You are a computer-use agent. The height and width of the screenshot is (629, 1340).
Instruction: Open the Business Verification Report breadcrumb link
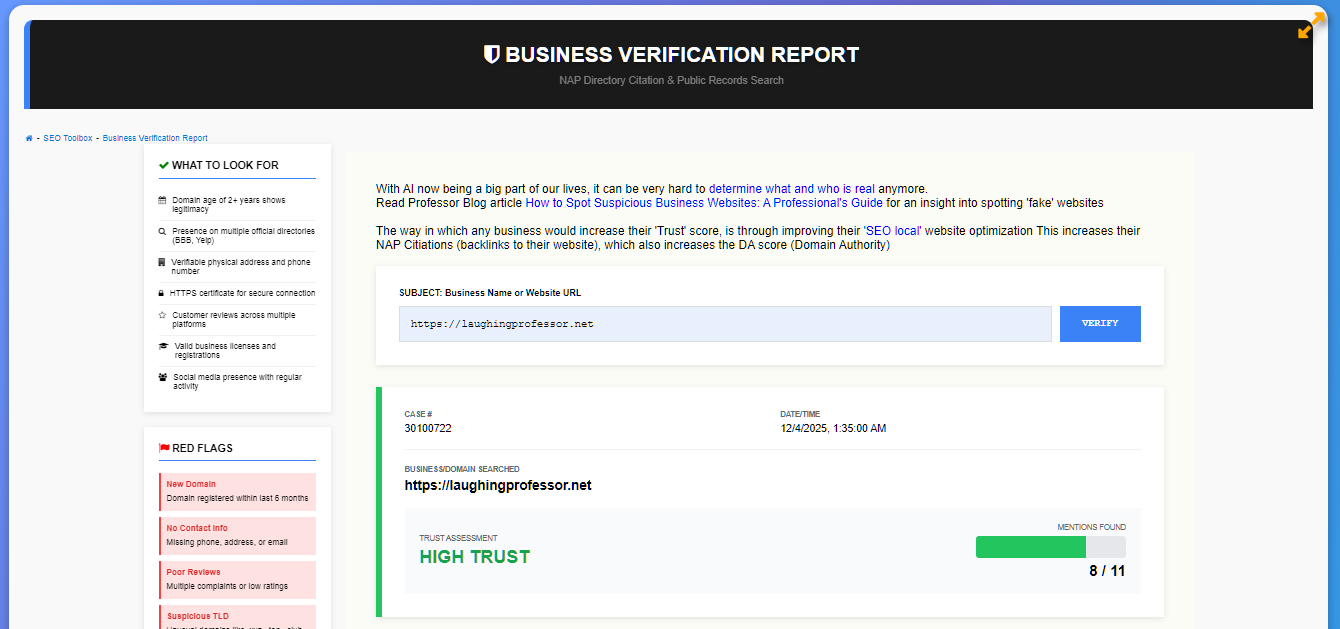pos(155,138)
